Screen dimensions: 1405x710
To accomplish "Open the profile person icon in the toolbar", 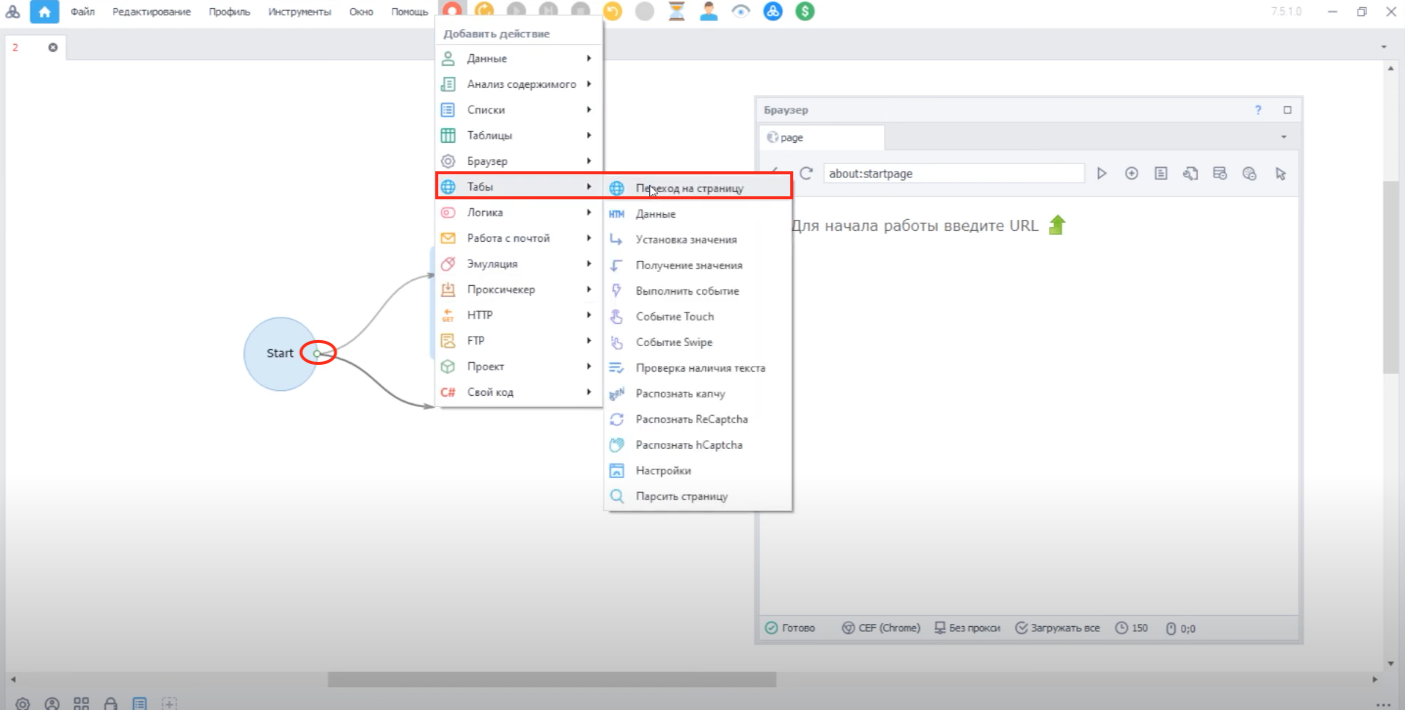I will click(709, 12).
